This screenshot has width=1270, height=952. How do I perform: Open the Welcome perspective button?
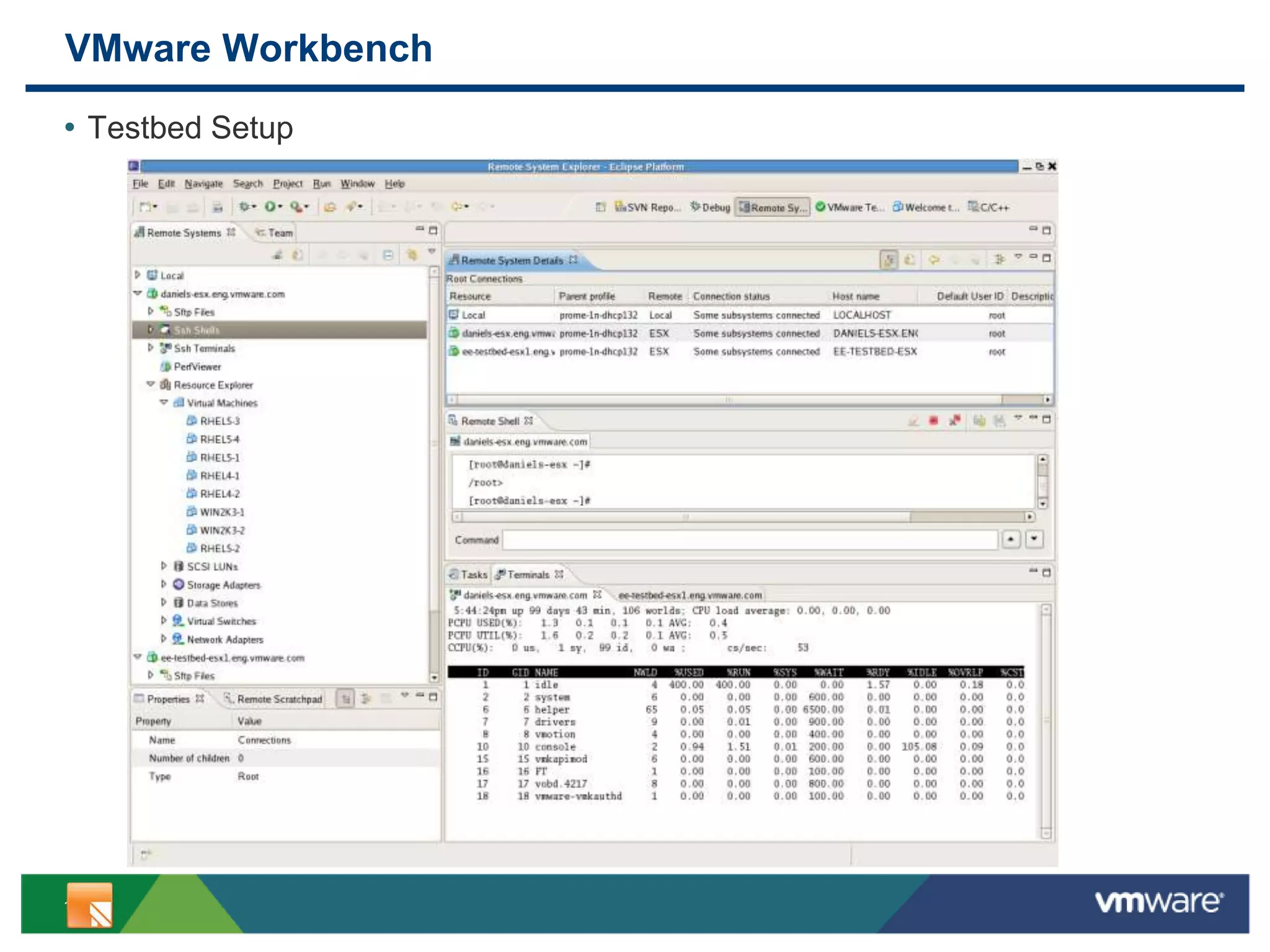[926, 207]
